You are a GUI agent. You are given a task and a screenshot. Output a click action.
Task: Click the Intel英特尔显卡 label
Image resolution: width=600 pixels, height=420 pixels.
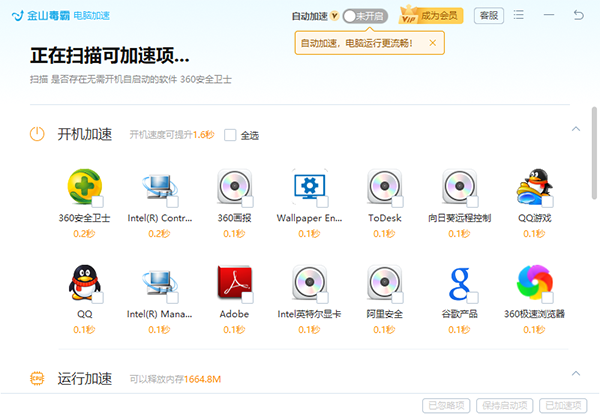pos(309,314)
